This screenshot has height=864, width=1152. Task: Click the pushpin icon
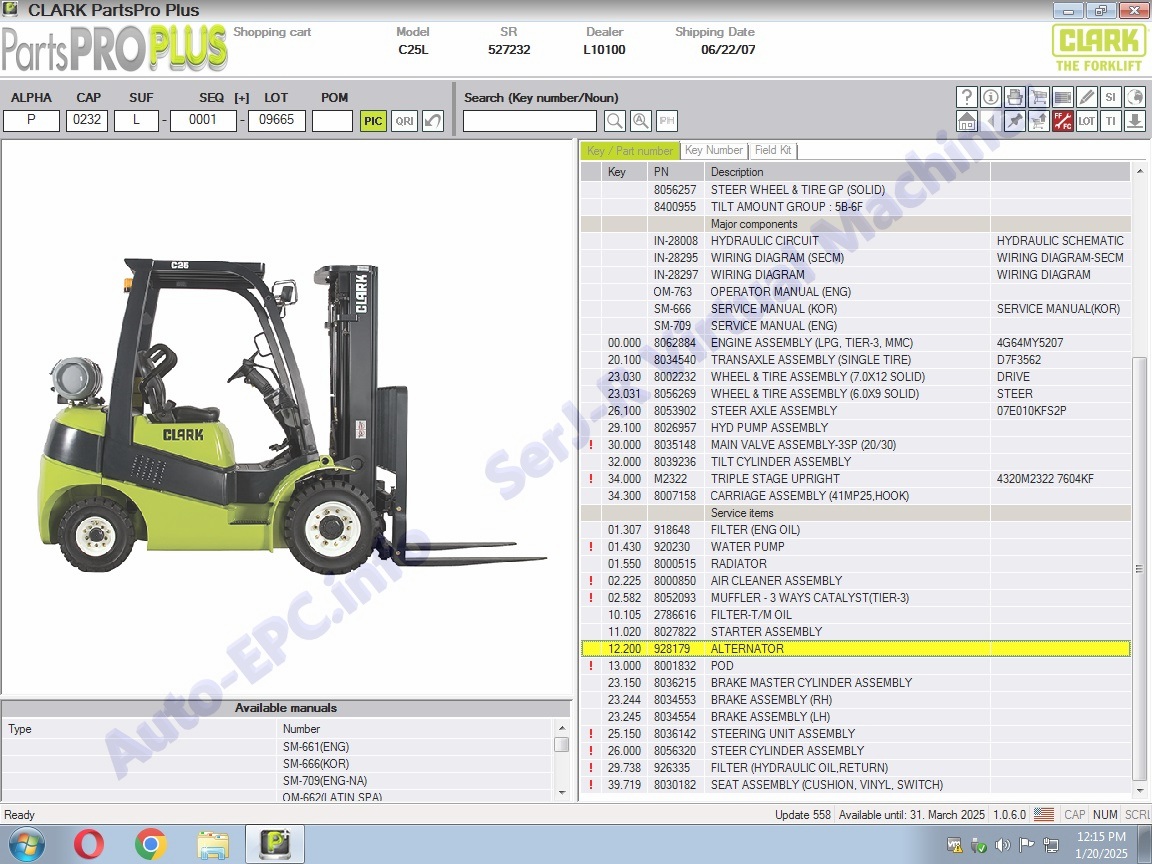[x=1015, y=121]
